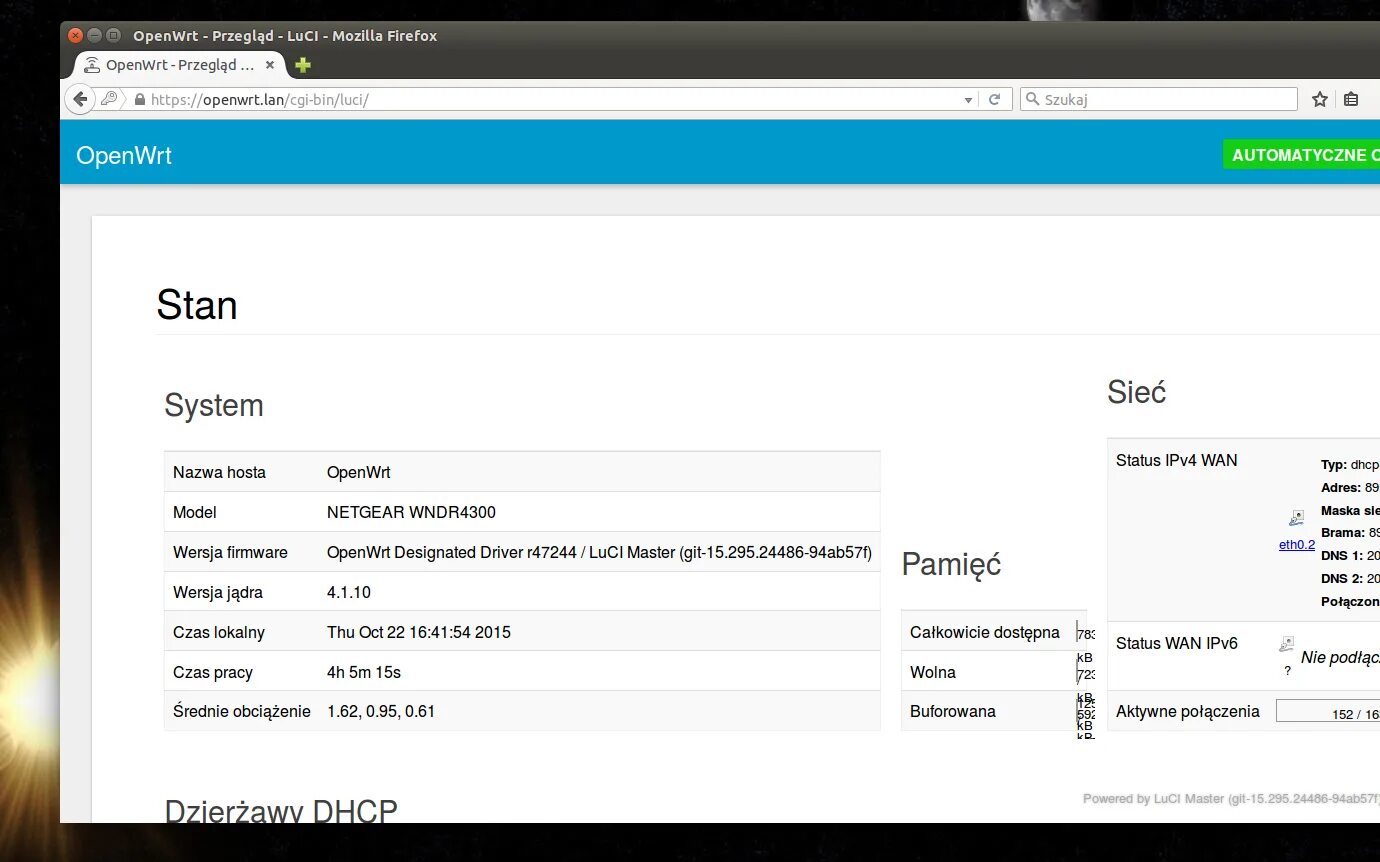Click the green AUTOMATYCZNE refresh button
Viewport: 1380px width, 862px height.
(1301, 155)
